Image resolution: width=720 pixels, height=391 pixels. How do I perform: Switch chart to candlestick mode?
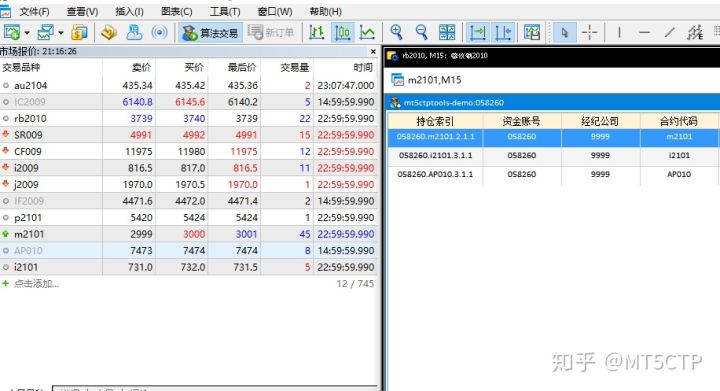click(x=343, y=32)
